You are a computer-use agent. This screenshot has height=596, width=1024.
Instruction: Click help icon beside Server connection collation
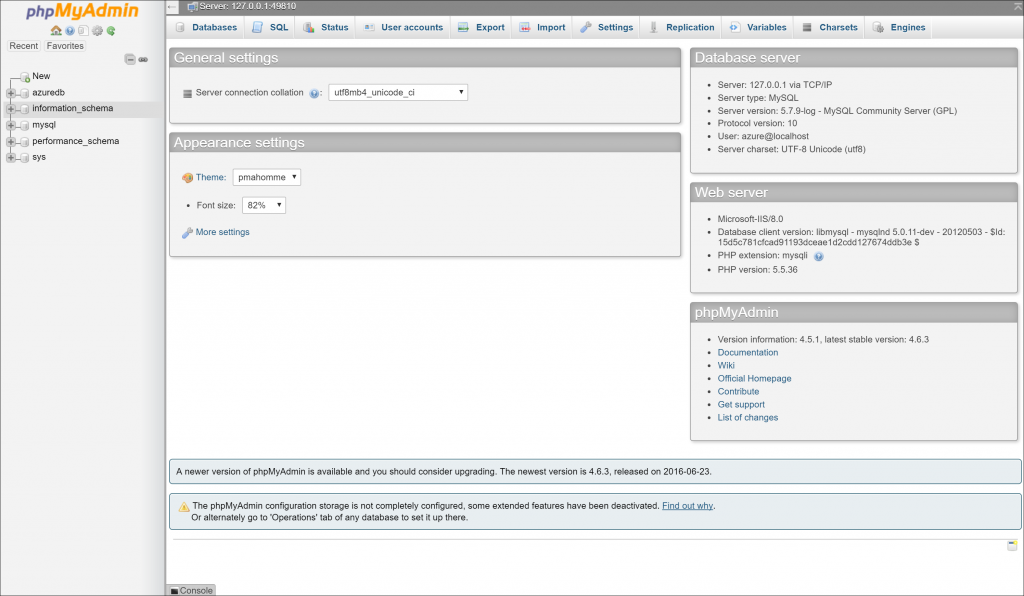pyautogui.click(x=314, y=92)
